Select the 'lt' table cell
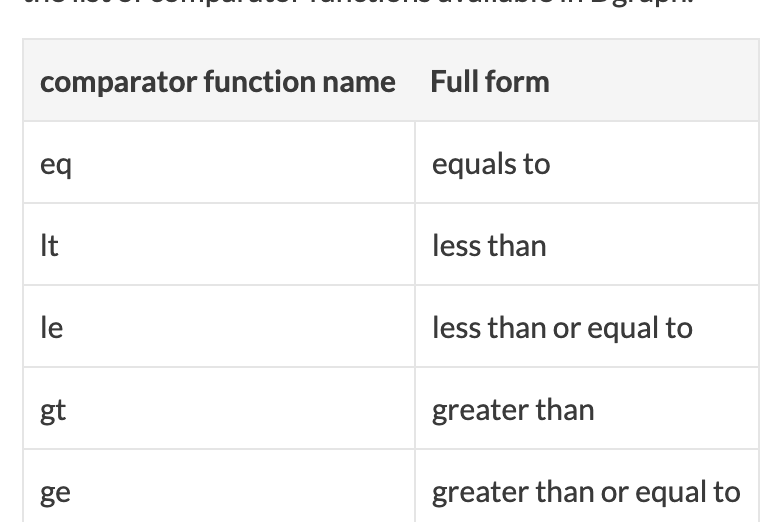Image resolution: width=760 pixels, height=522 pixels. click(49, 246)
